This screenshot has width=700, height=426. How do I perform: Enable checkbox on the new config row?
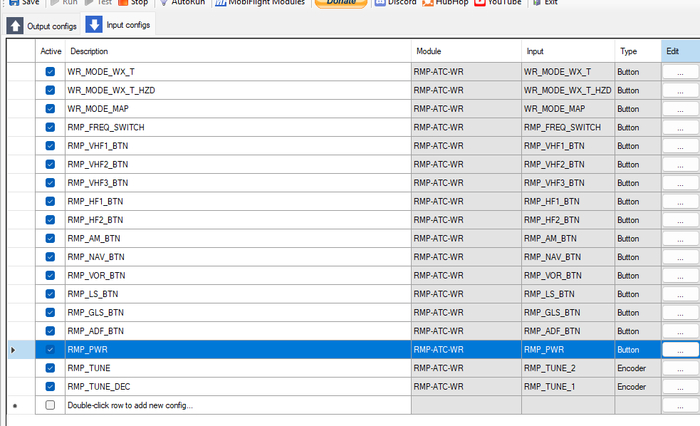(51, 405)
